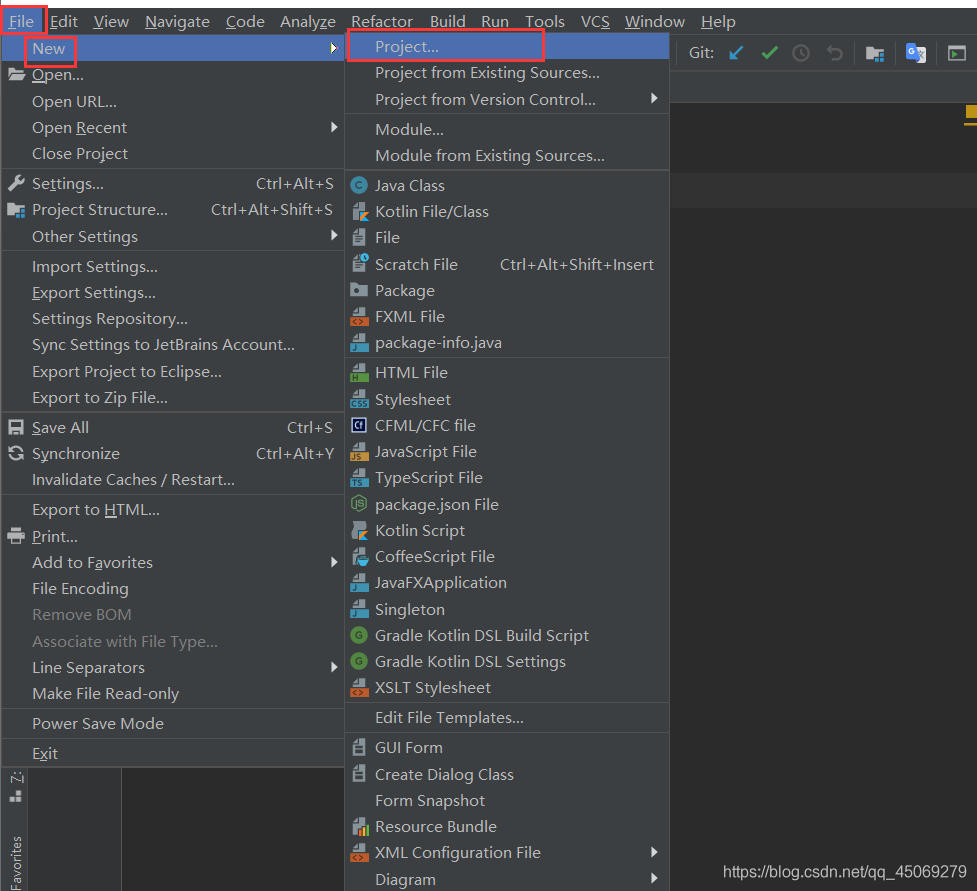Open the Other Settings submenu
This screenshot has width=977, height=891.
85,236
